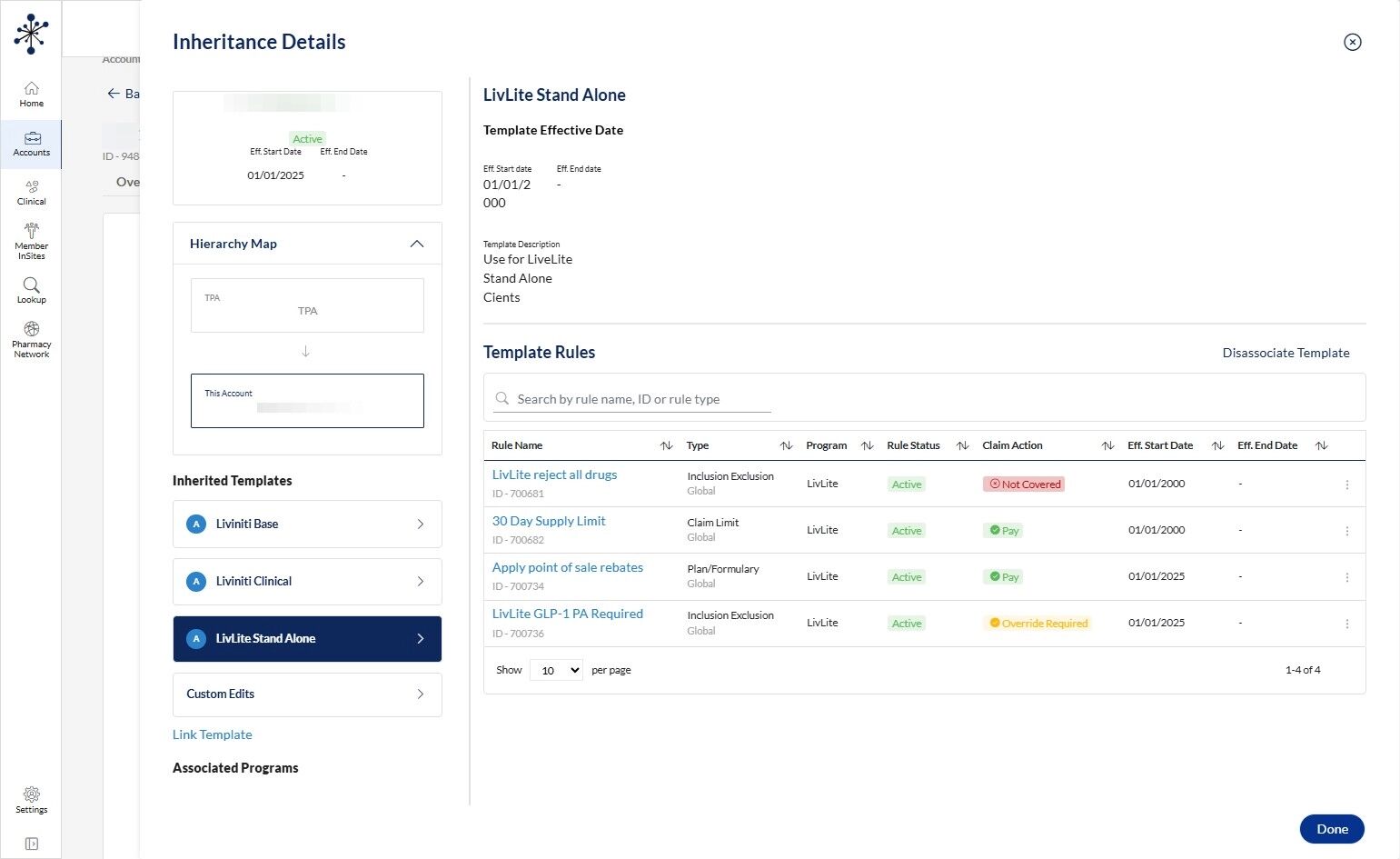Open kebab menu for LivLite reject all drugs
1400x859 pixels.
pyautogui.click(x=1346, y=484)
